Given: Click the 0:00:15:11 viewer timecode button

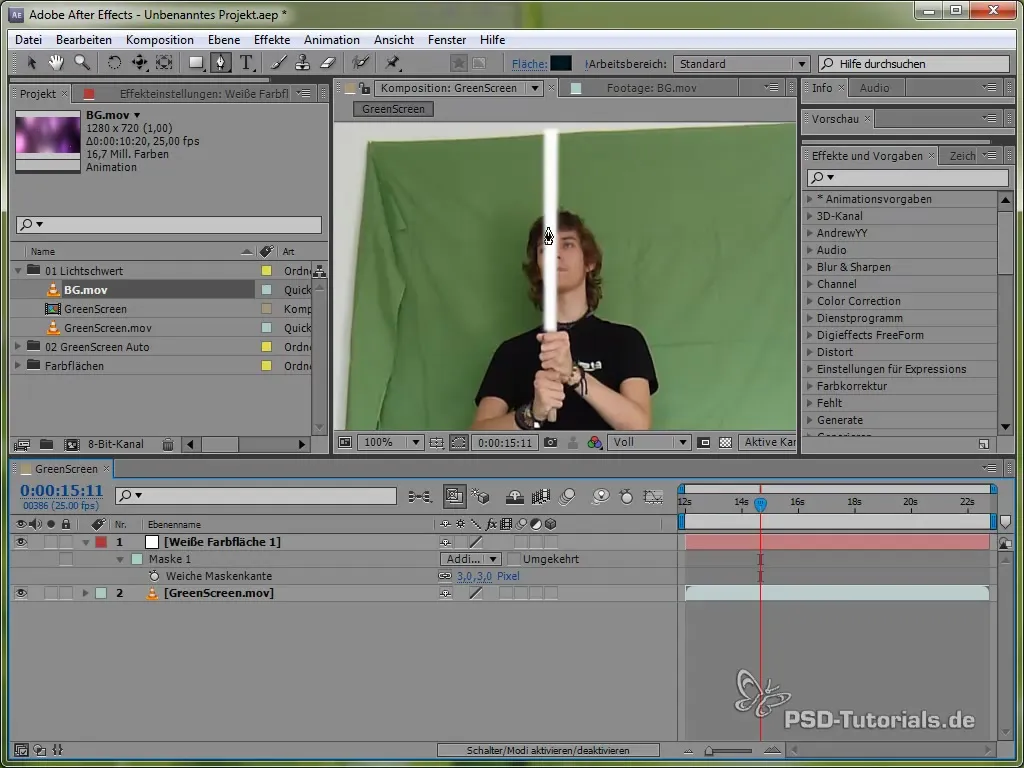Looking at the screenshot, I should click(x=505, y=442).
